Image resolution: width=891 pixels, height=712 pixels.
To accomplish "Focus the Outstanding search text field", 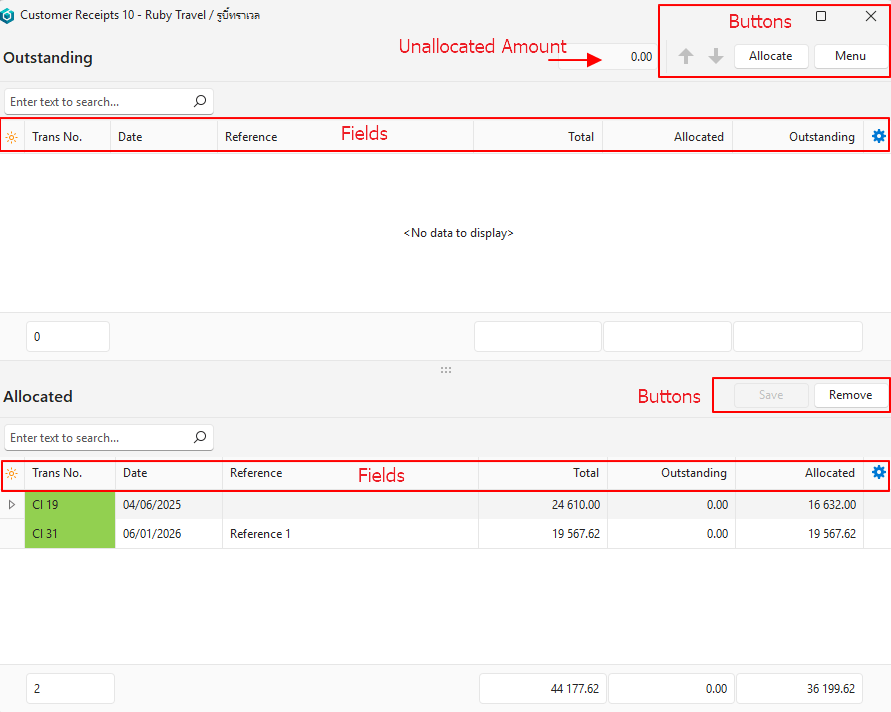I will click(95, 102).
